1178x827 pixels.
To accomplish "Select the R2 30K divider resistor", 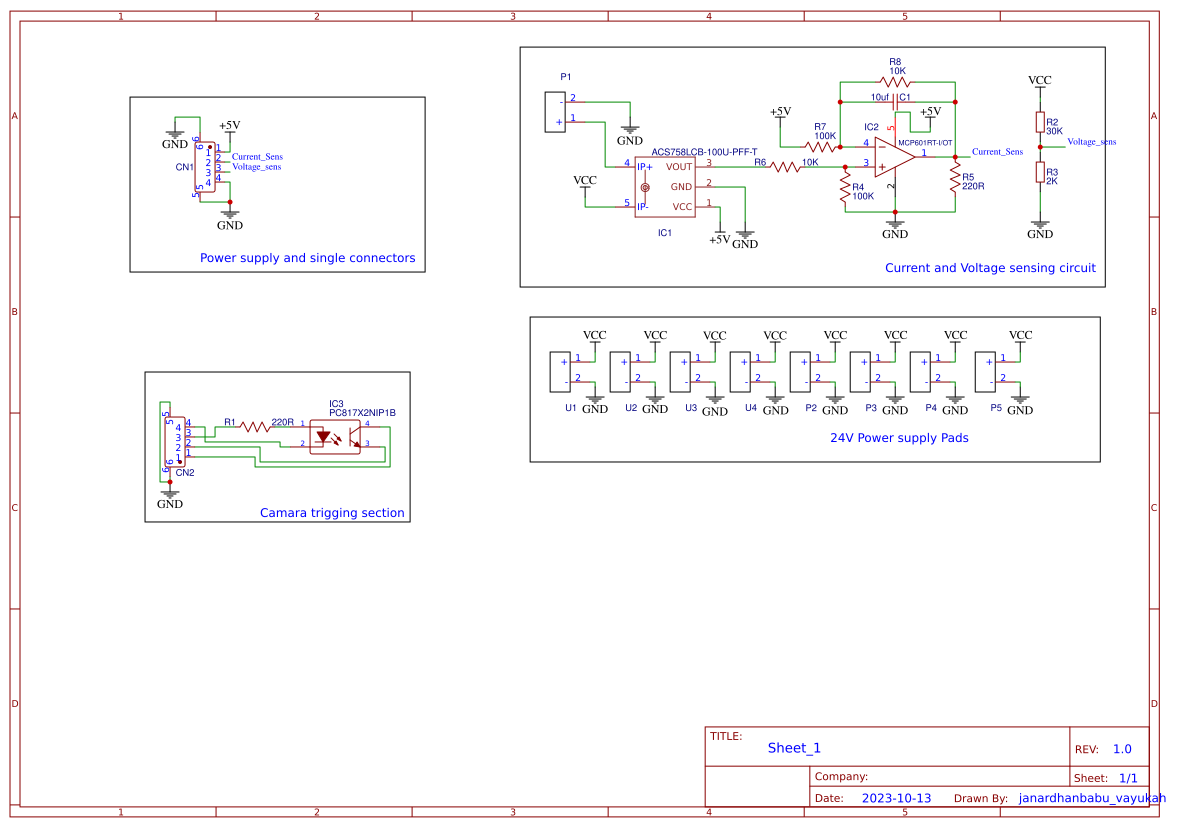I will pos(1040,123).
